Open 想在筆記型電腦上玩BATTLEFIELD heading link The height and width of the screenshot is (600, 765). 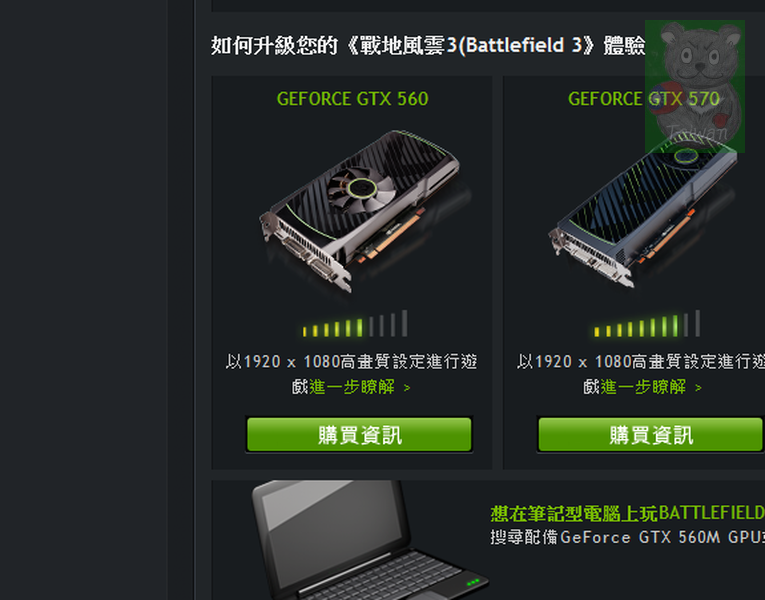627,513
